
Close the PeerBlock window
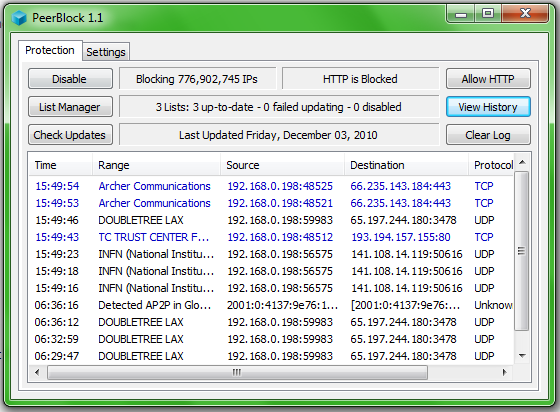(525, 14)
